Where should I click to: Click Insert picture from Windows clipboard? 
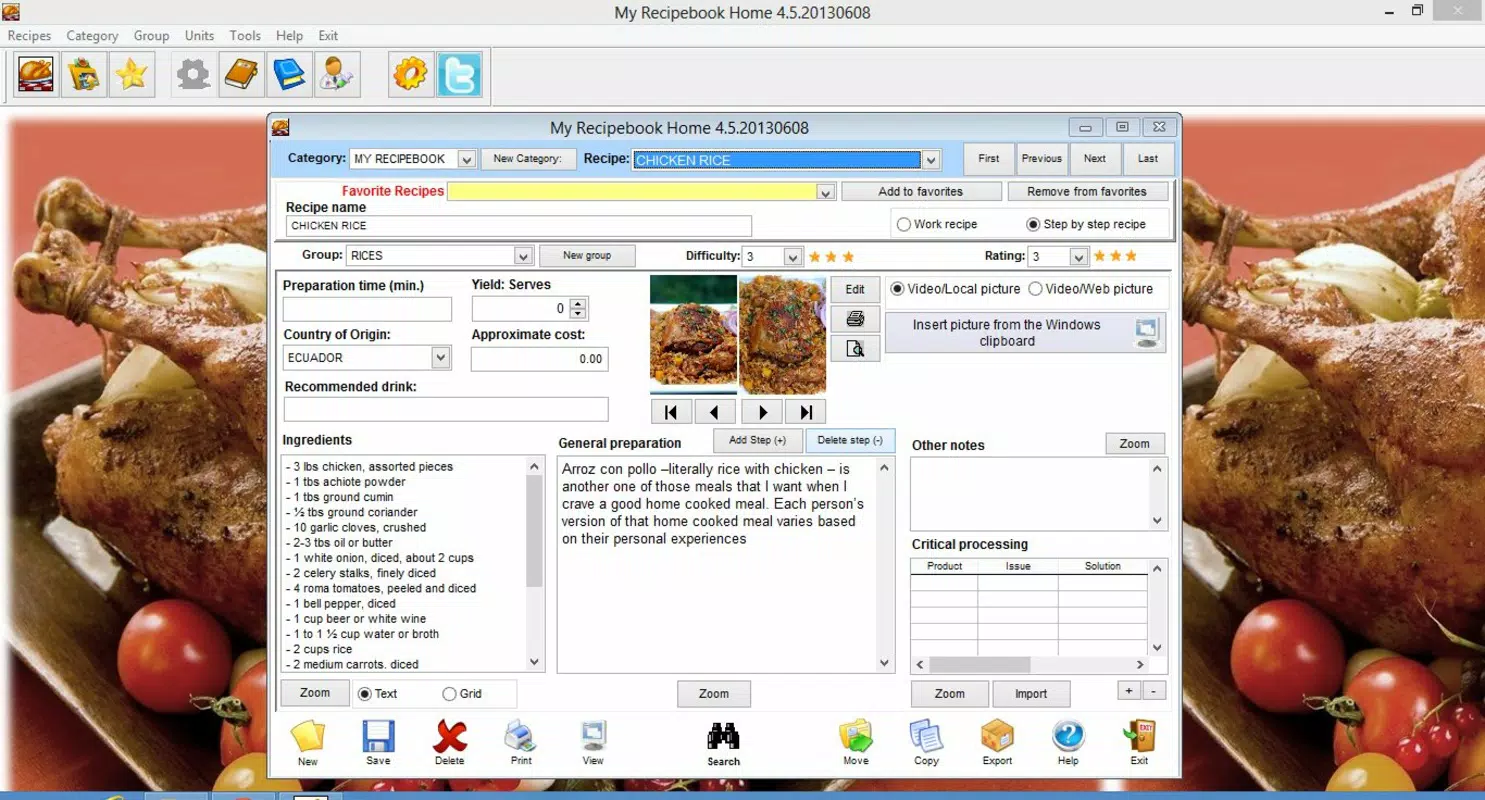tap(1025, 333)
